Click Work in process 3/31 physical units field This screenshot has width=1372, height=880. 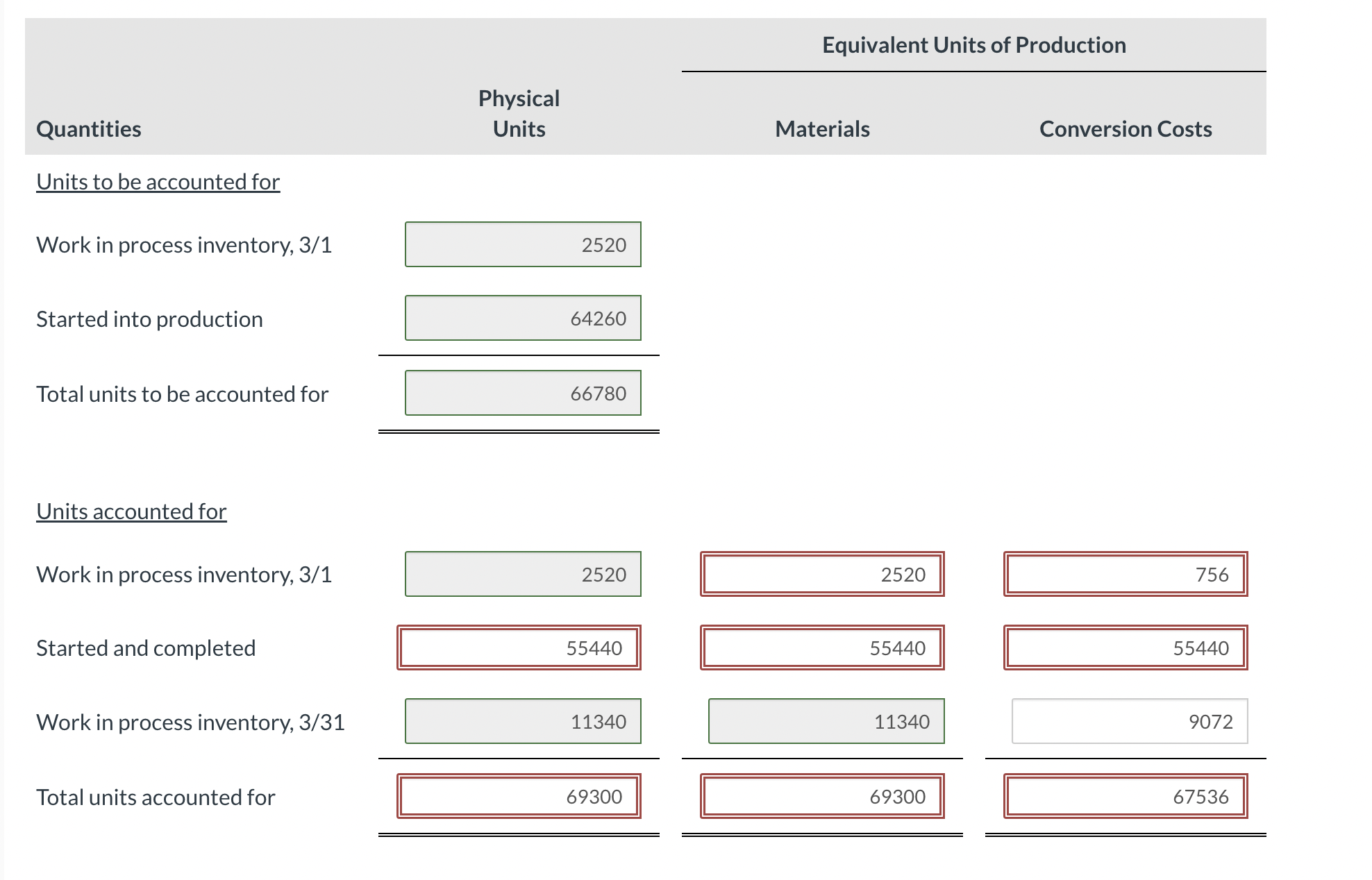tap(523, 721)
